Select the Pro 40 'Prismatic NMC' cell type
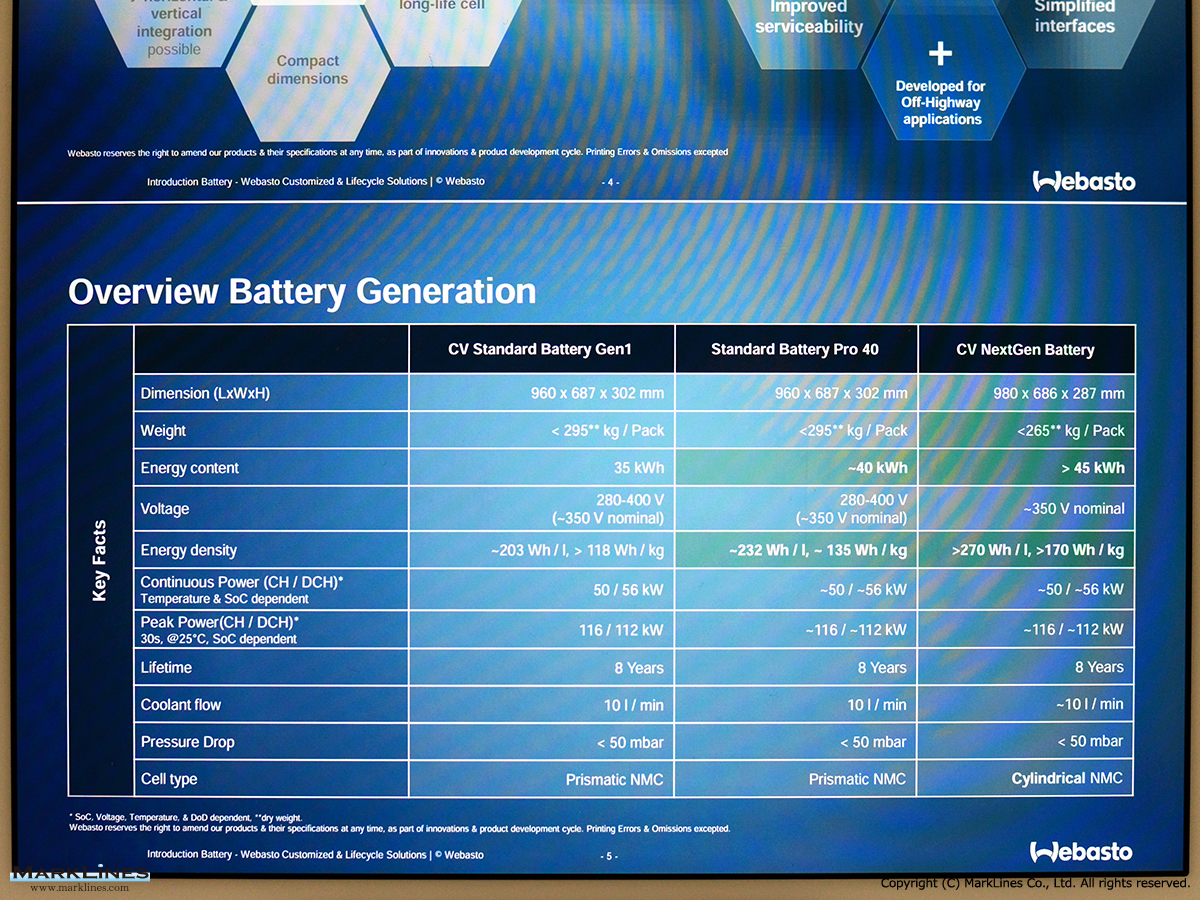Image resolution: width=1200 pixels, height=900 pixels. [858, 779]
